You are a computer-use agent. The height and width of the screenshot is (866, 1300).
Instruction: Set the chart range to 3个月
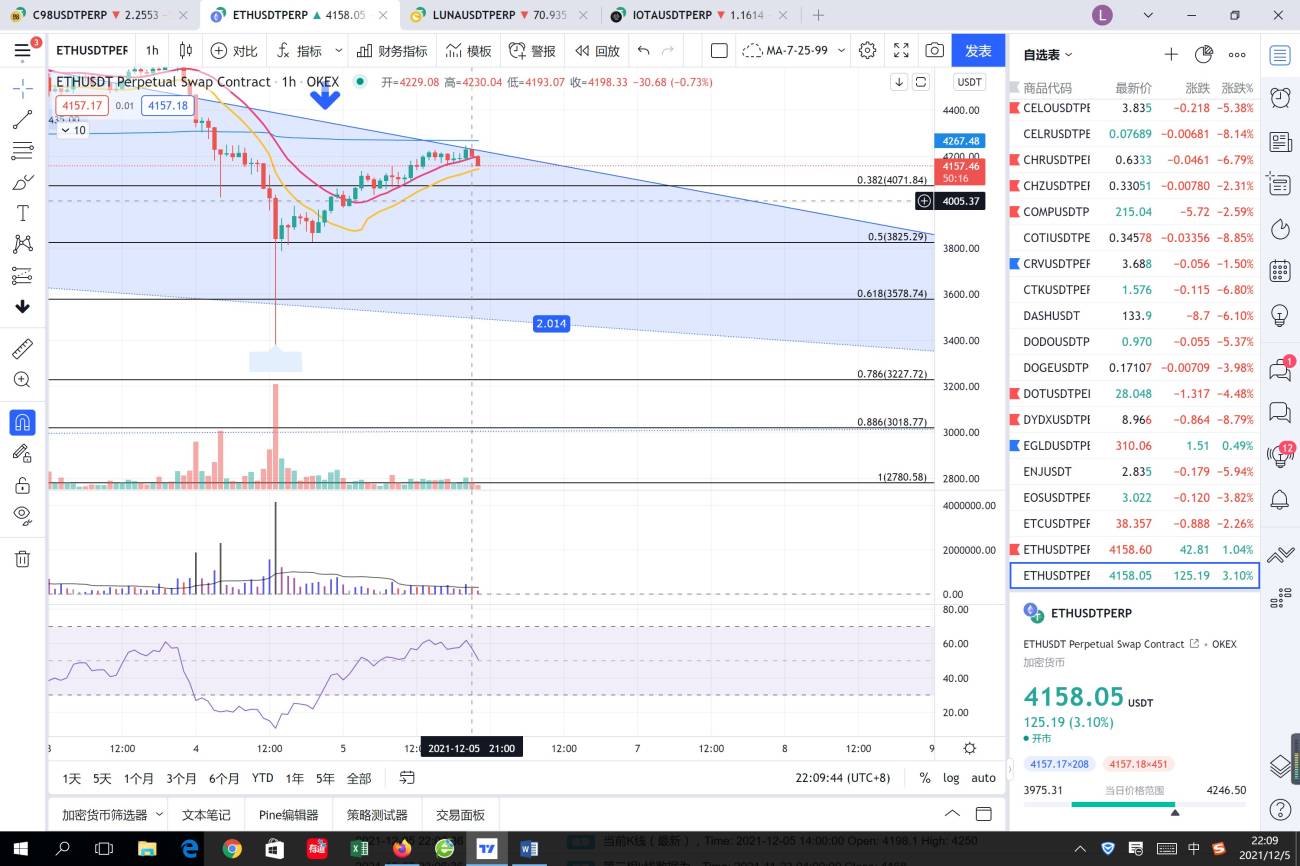pos(181,778)
